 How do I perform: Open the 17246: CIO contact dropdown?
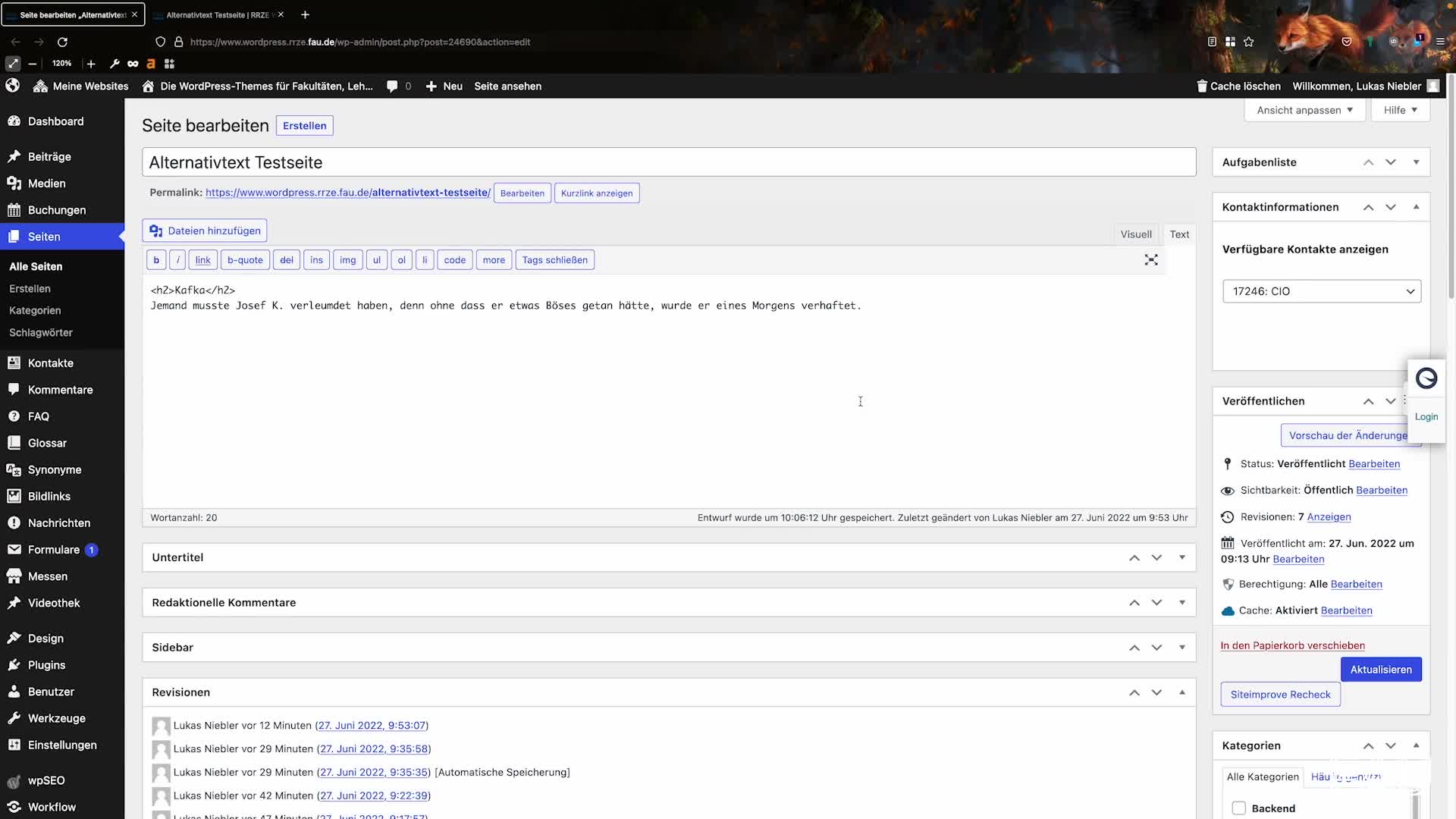[x=1322, y=291]
